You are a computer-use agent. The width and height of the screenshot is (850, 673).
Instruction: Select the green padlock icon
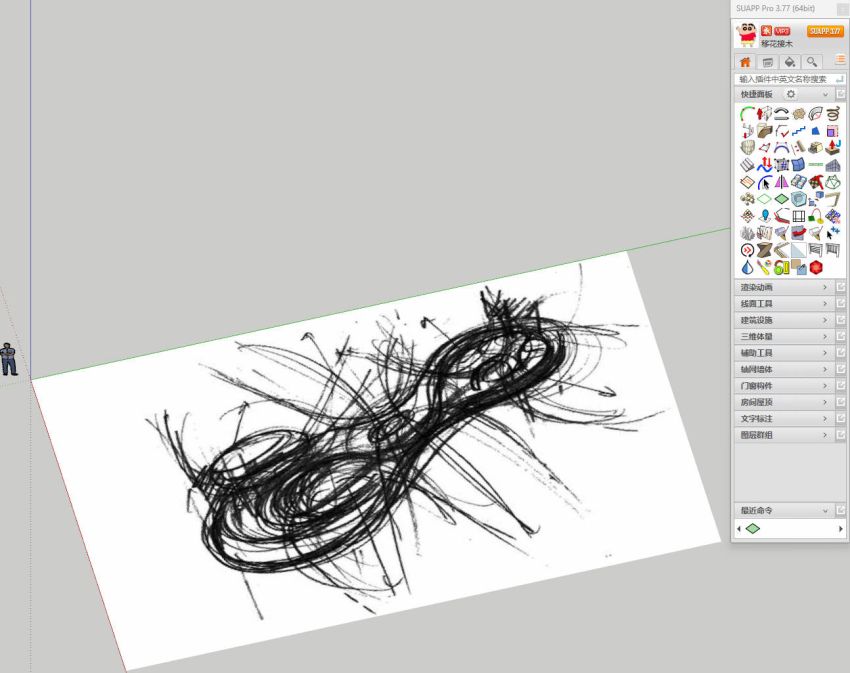[x=781, y=267]
